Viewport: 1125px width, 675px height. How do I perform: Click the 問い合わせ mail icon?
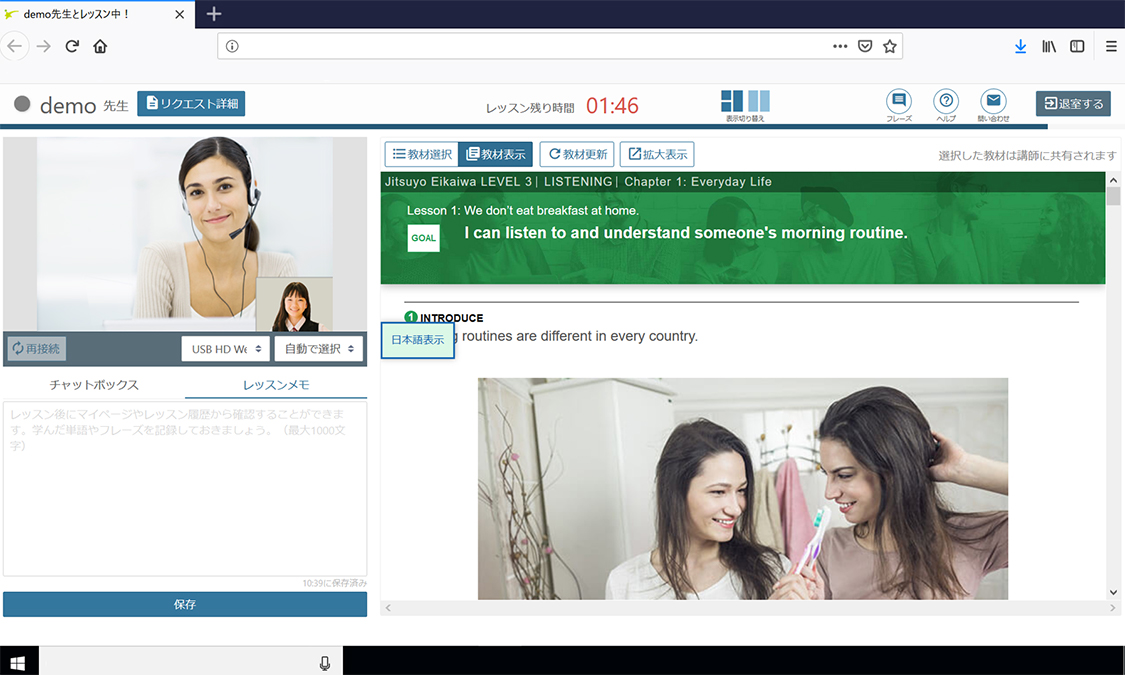pos(993,101)
